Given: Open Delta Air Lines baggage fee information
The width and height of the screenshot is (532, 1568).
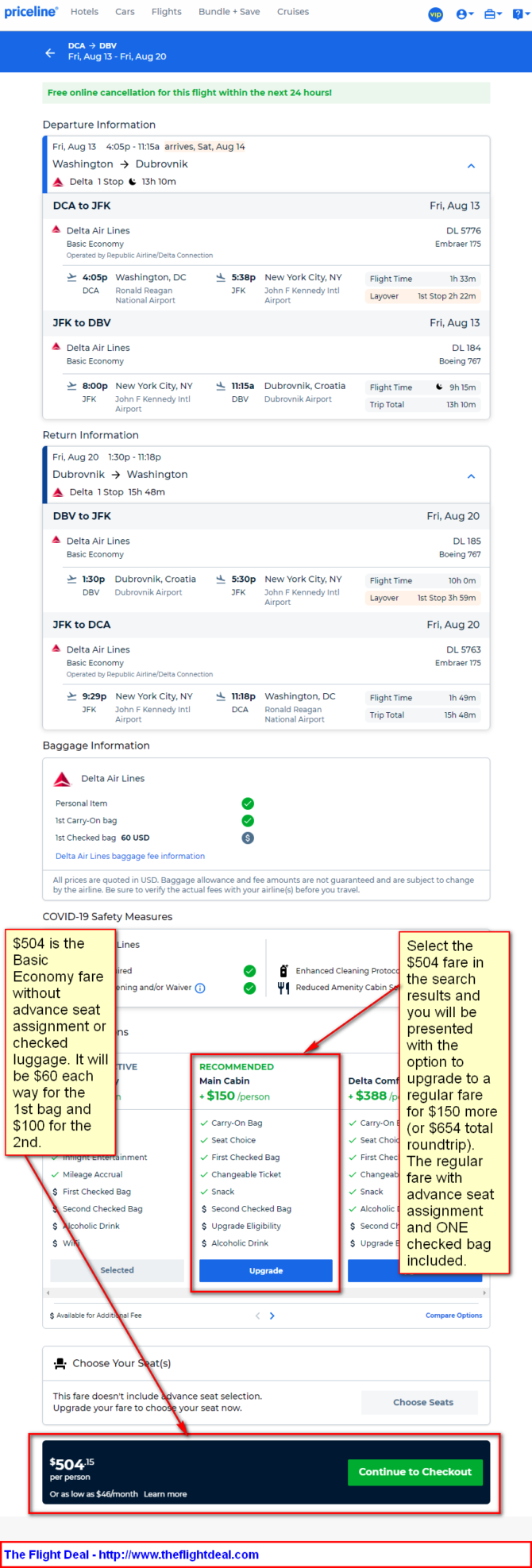Looking at the screenshot, I should coord(130,856).
